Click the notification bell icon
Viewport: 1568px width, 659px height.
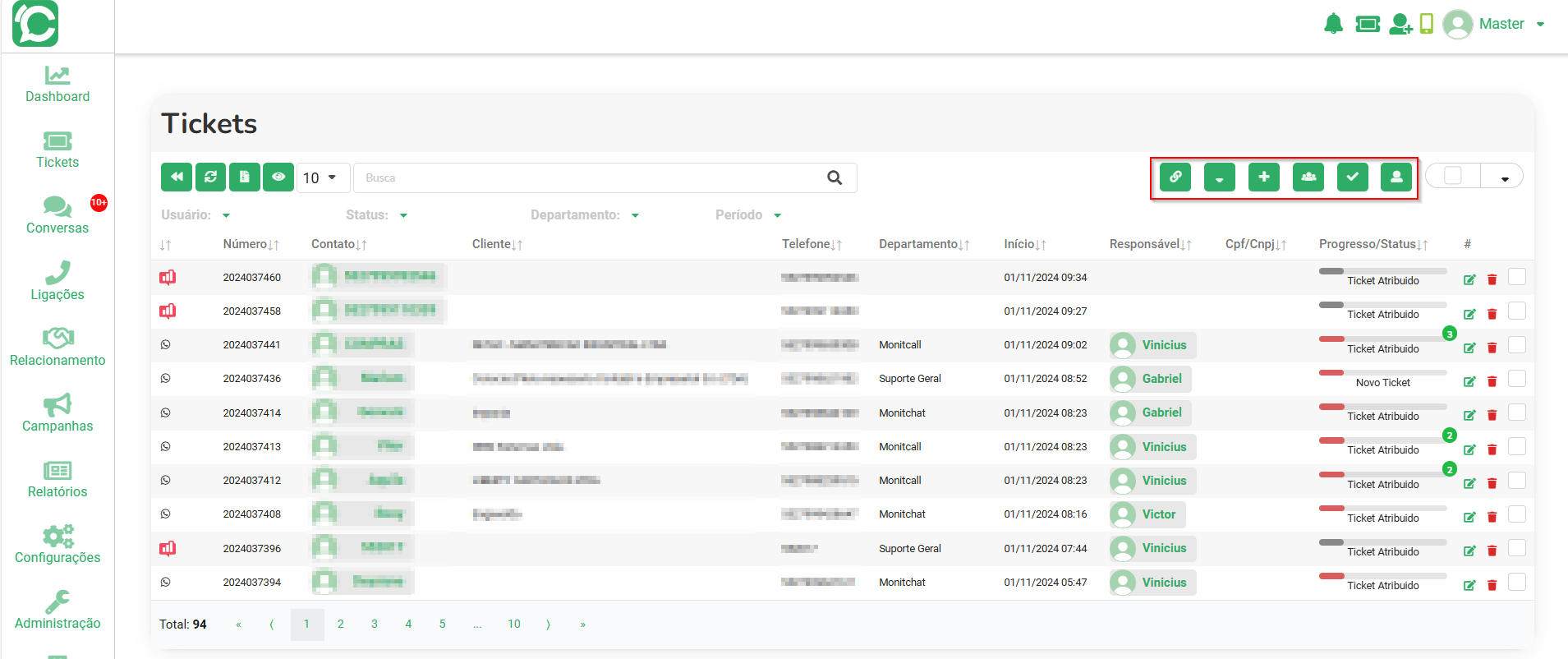pos(1333,24)
